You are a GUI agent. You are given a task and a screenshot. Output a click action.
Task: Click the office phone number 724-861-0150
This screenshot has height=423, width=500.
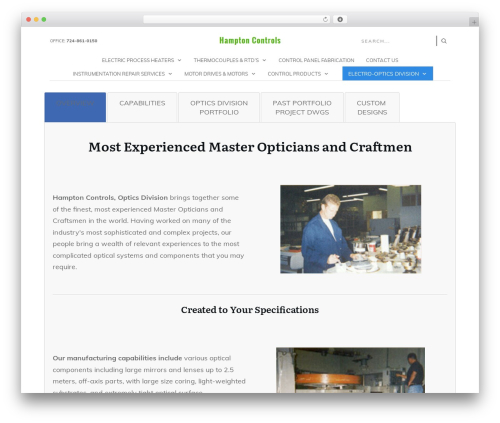click(82, 41)
